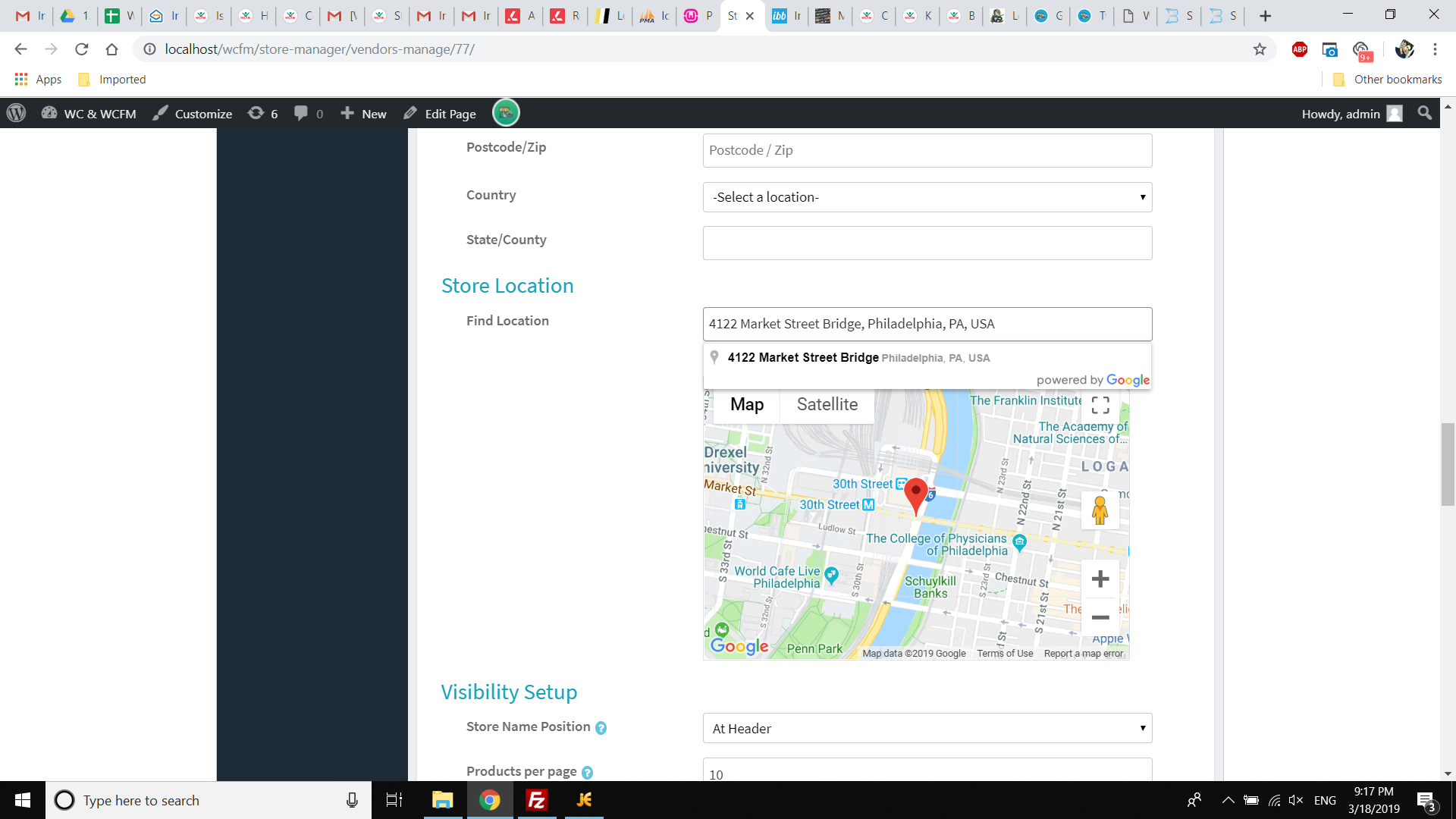The height and width of the screenshot is (819, 1456).
Task: Open the Windows Start menu
Action: pyautogui.click(x=23, y=800)
